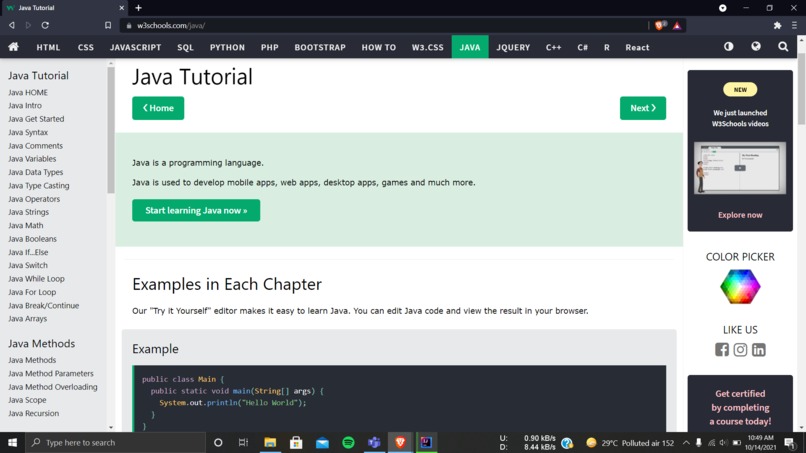
Task: Open the browser hamburger menu
Action: [x=794, y=25]
